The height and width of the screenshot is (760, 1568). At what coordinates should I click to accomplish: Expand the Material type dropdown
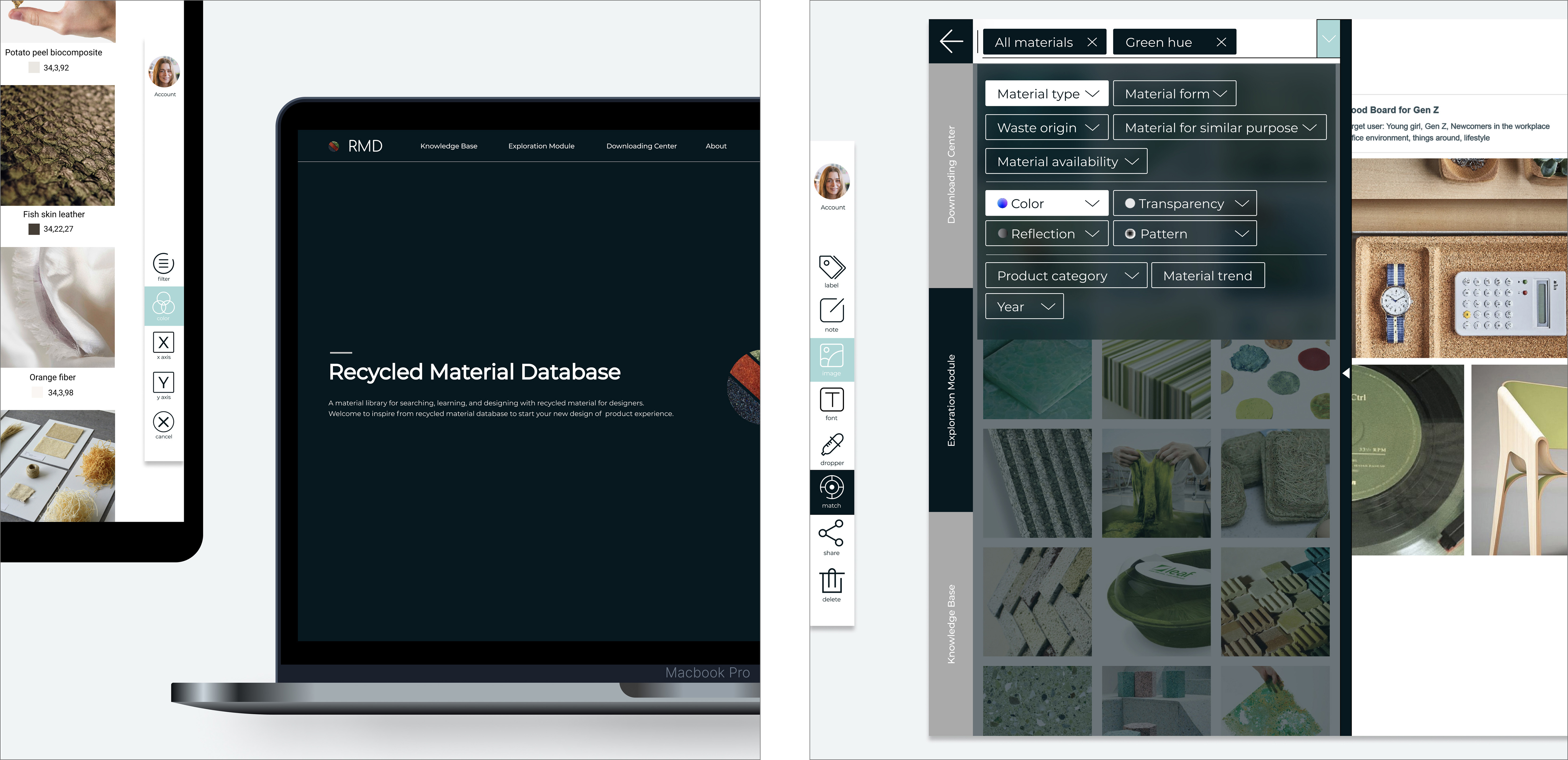[1046, 93]
